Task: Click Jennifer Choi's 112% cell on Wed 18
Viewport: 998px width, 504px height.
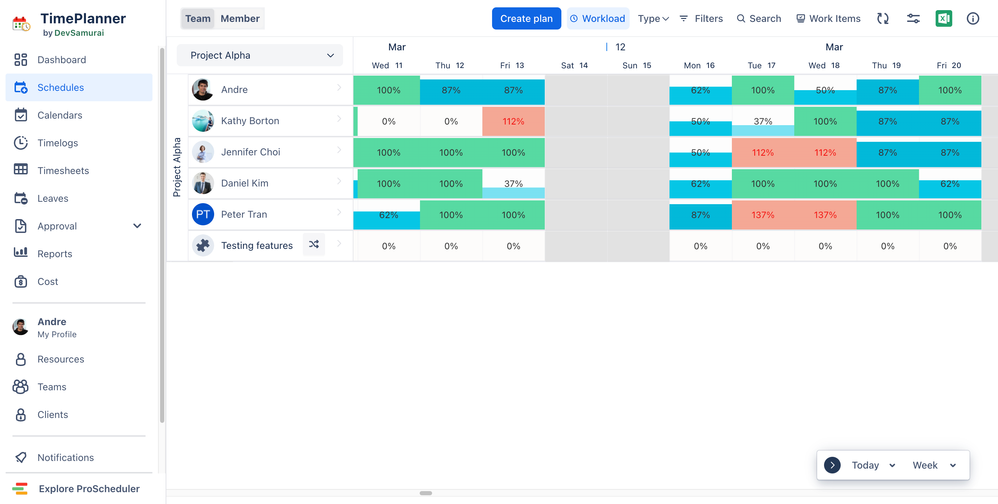Action: click(x=826, y=153)
